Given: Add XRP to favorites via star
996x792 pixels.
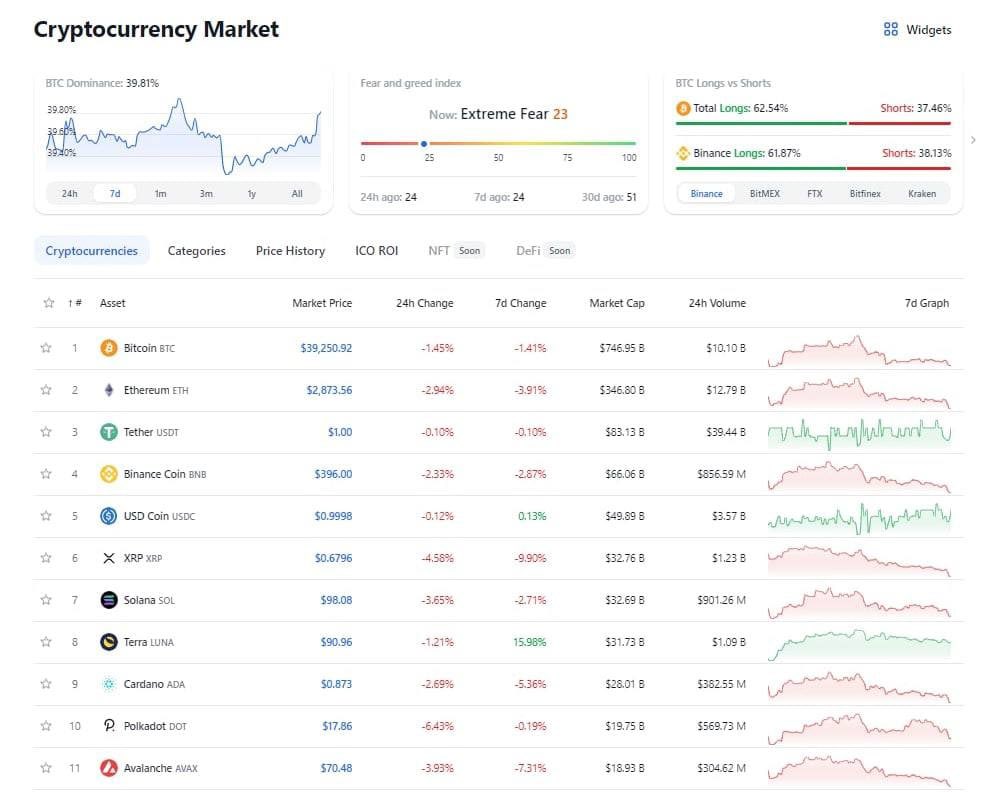Looking at the screenshot, I should click(x=46, y=558).
